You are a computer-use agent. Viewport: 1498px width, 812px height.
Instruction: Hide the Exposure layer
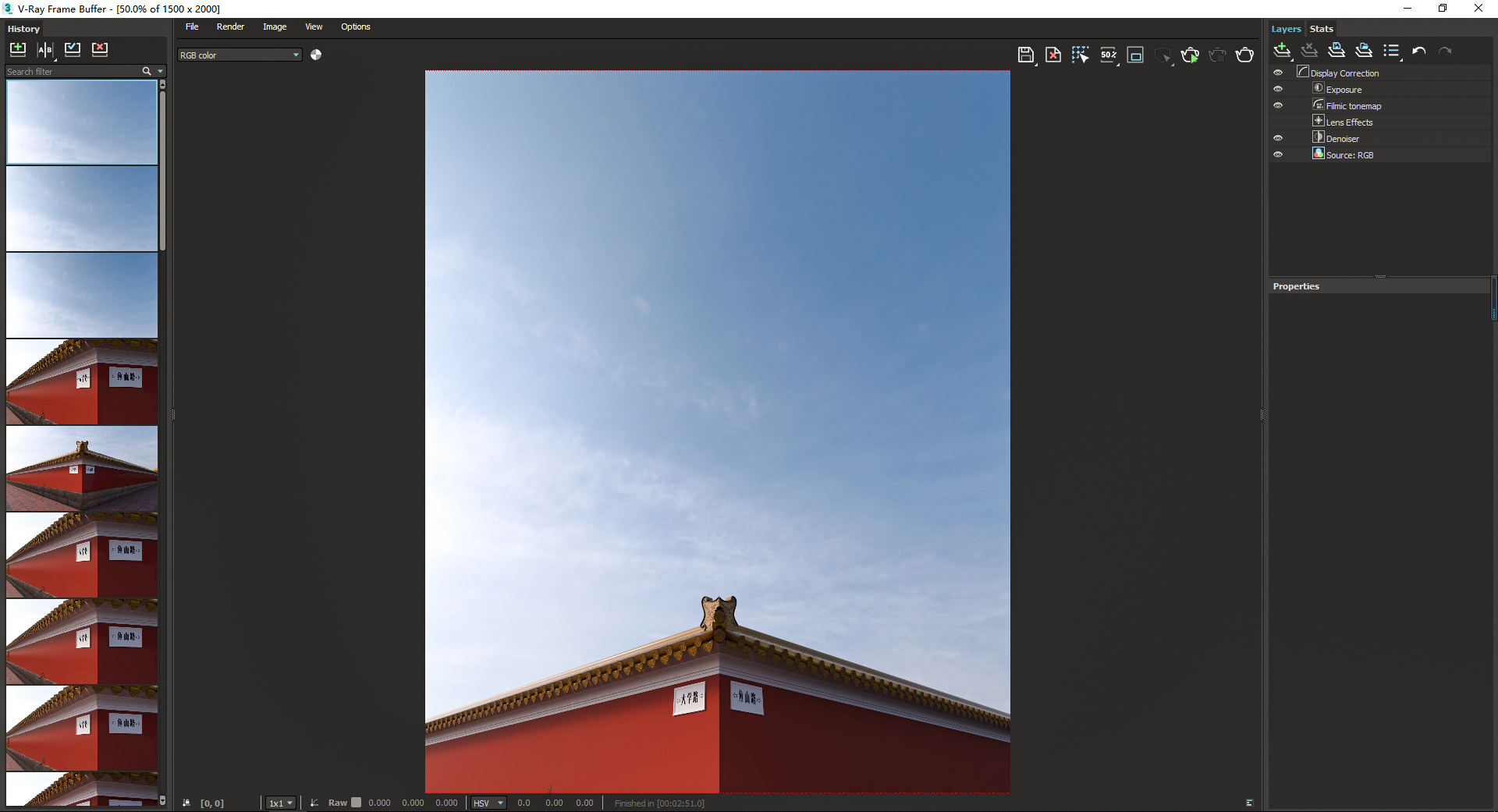1278,89
